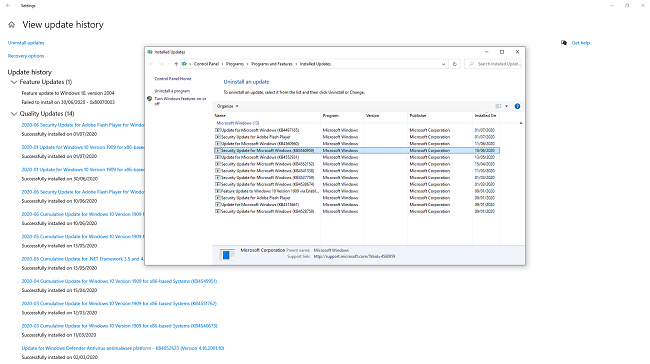Open the support.microsoft.com support link
The width and height of the screenshot is (650, 364).
(x=354, y=257)
